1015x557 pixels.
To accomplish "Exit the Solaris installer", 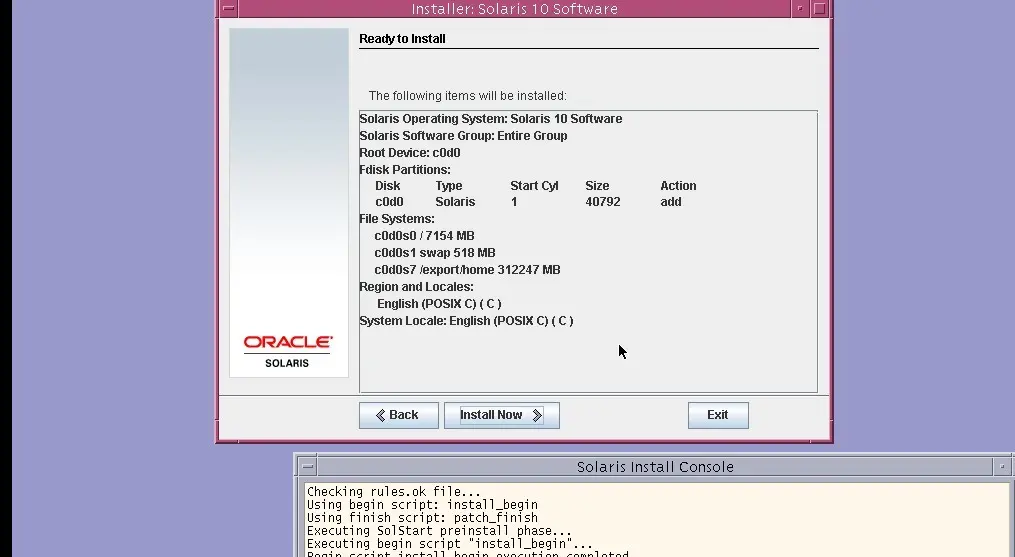I will point(718,415).
